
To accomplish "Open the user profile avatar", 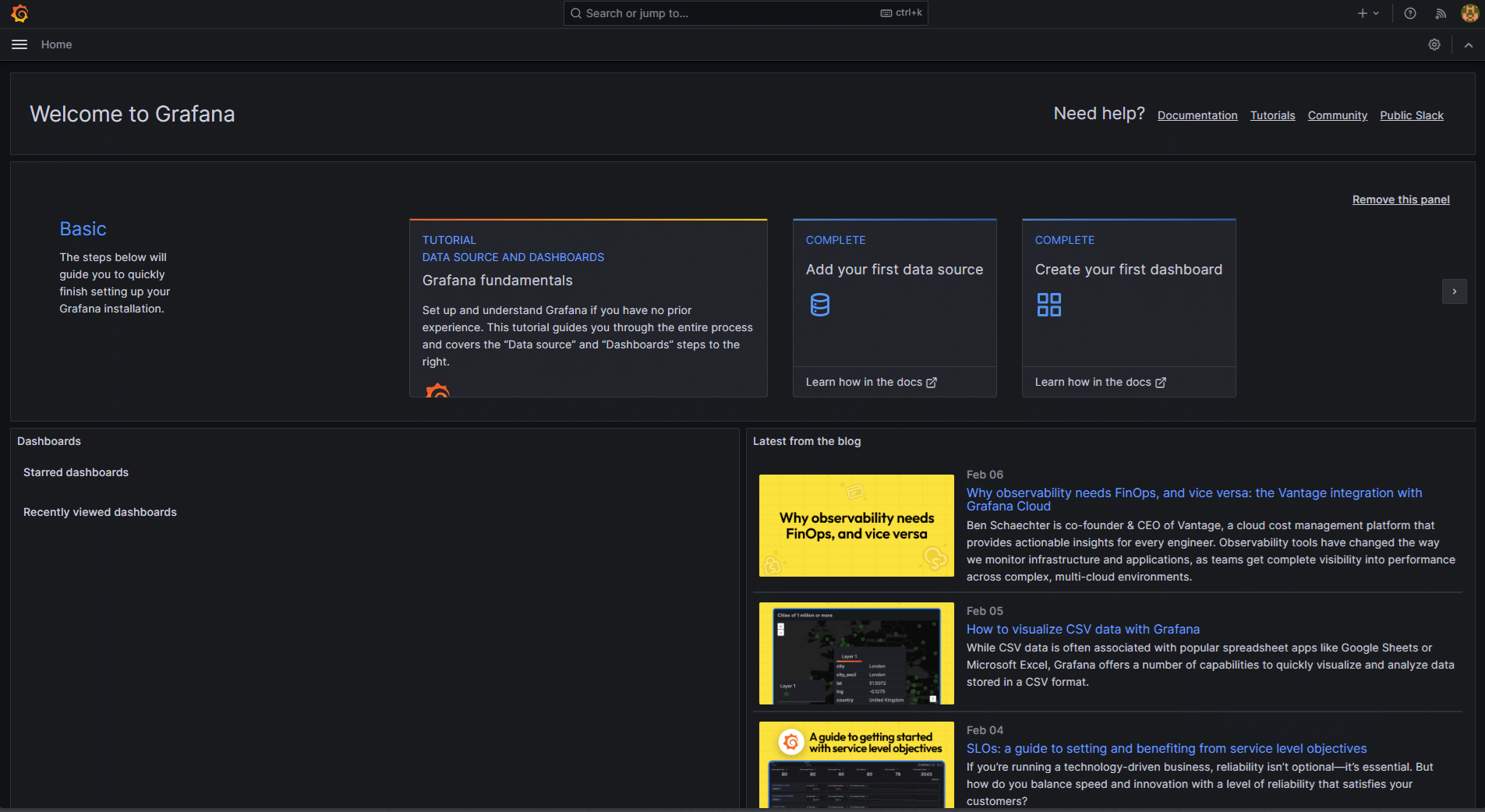I will pos(1469,13).
